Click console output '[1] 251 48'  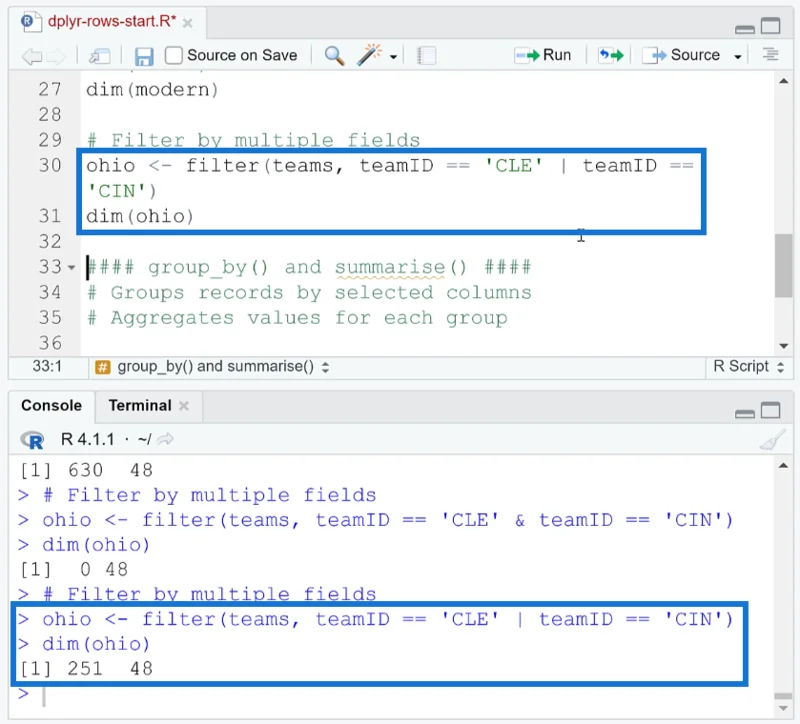click(x=86, y=669)
